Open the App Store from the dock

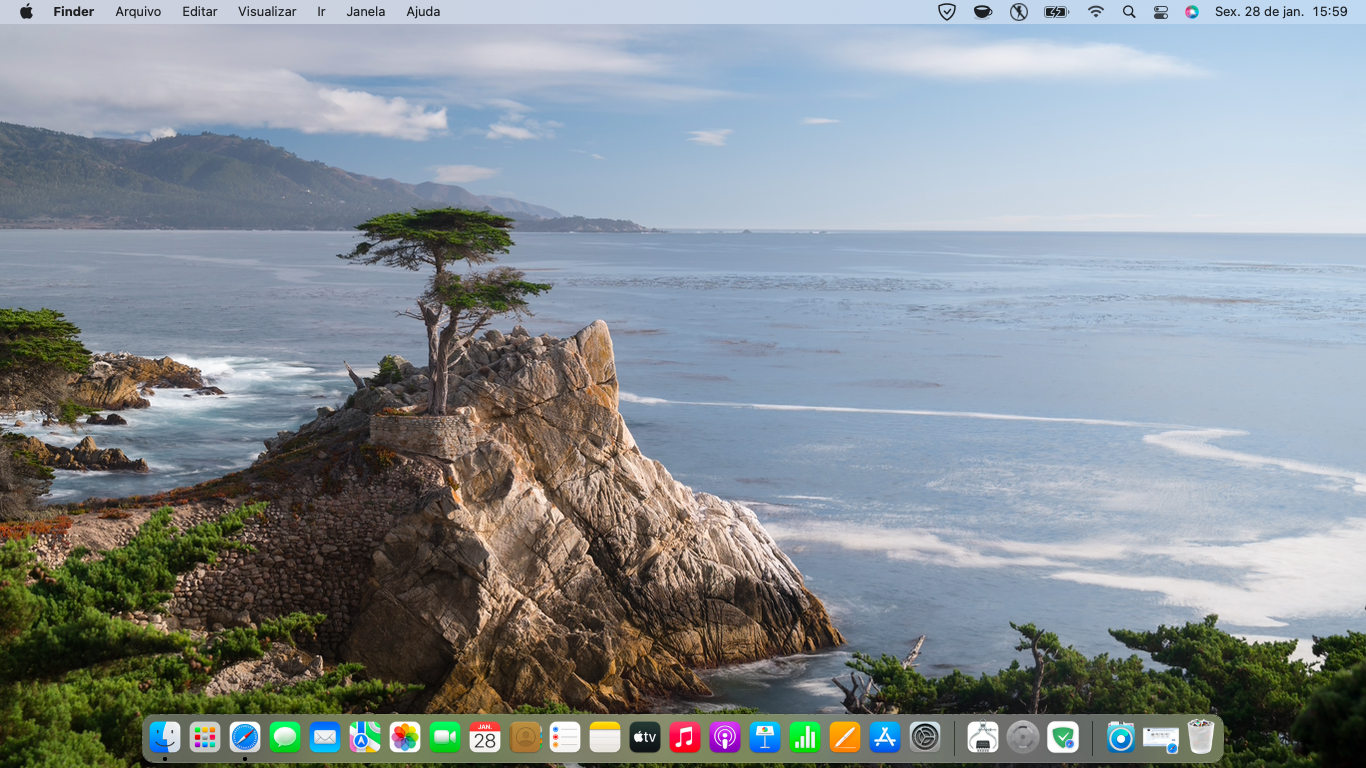pos(885,738)
